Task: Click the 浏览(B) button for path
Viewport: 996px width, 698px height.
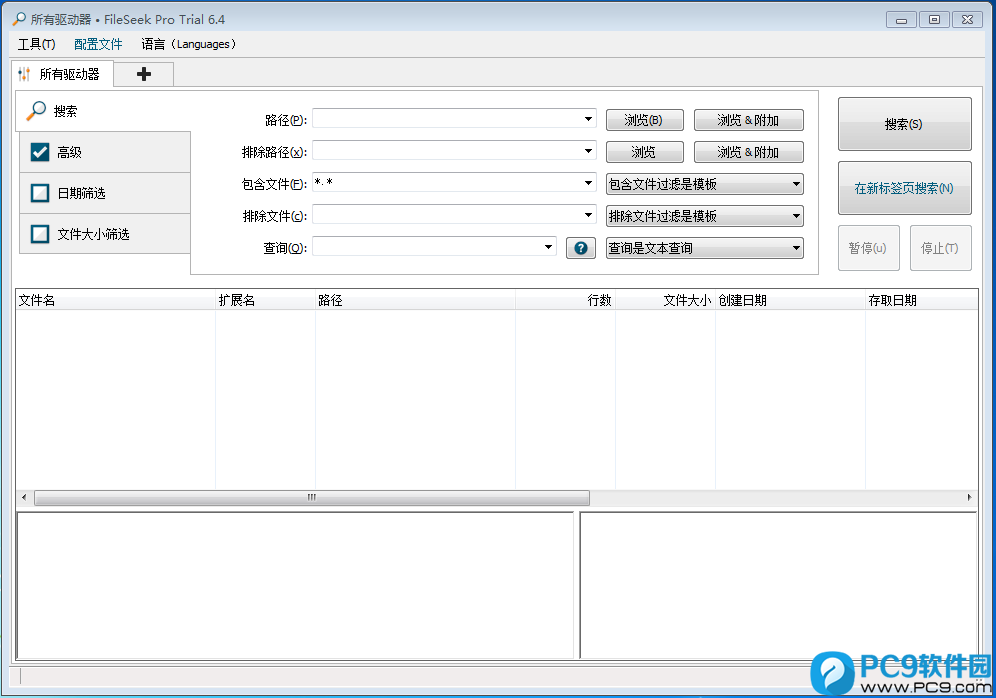Action: [644, 120]
